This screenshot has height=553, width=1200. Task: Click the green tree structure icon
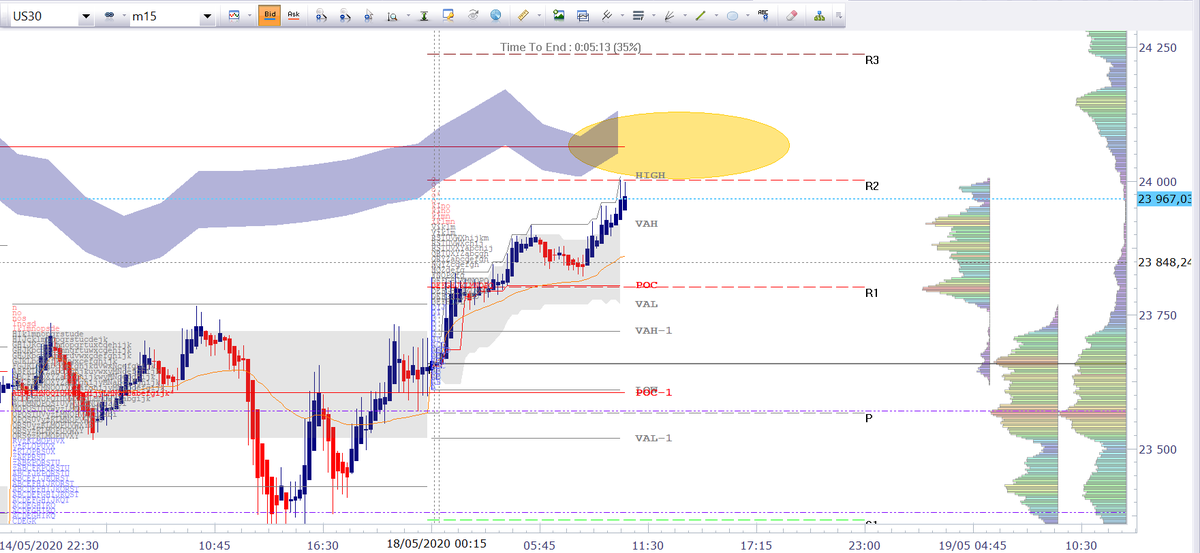pyautogui.click(x=820, y=15)
